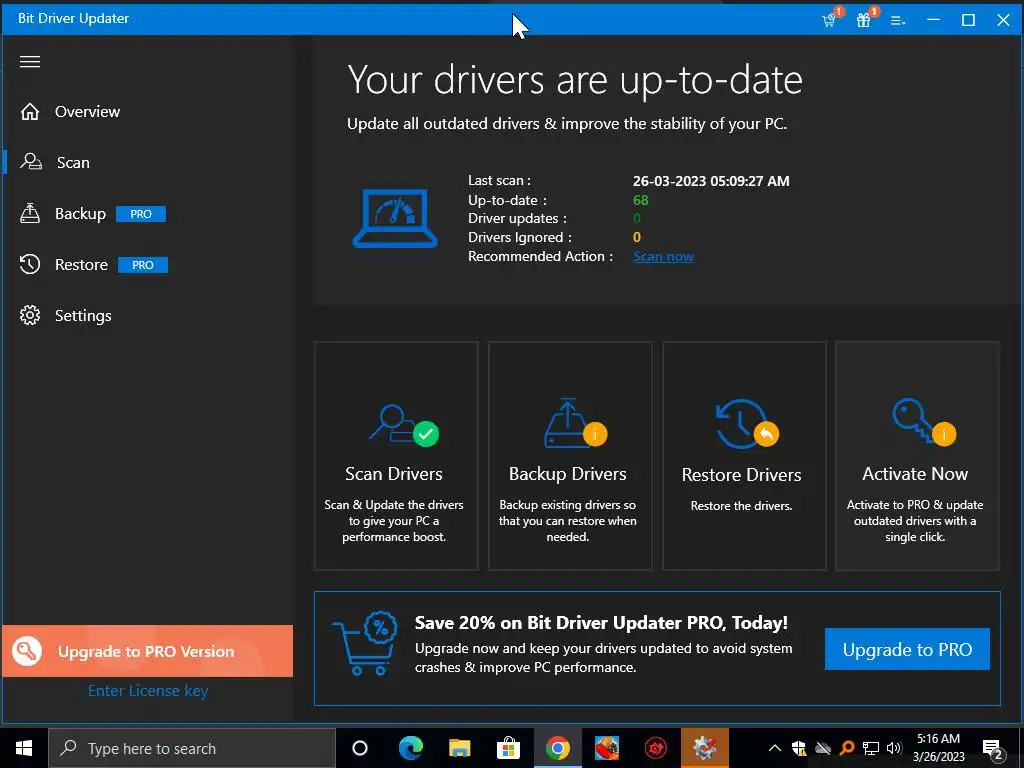Click the Upgrade to PRO button
Viewport: 1024px width, 768px height.
907,649
